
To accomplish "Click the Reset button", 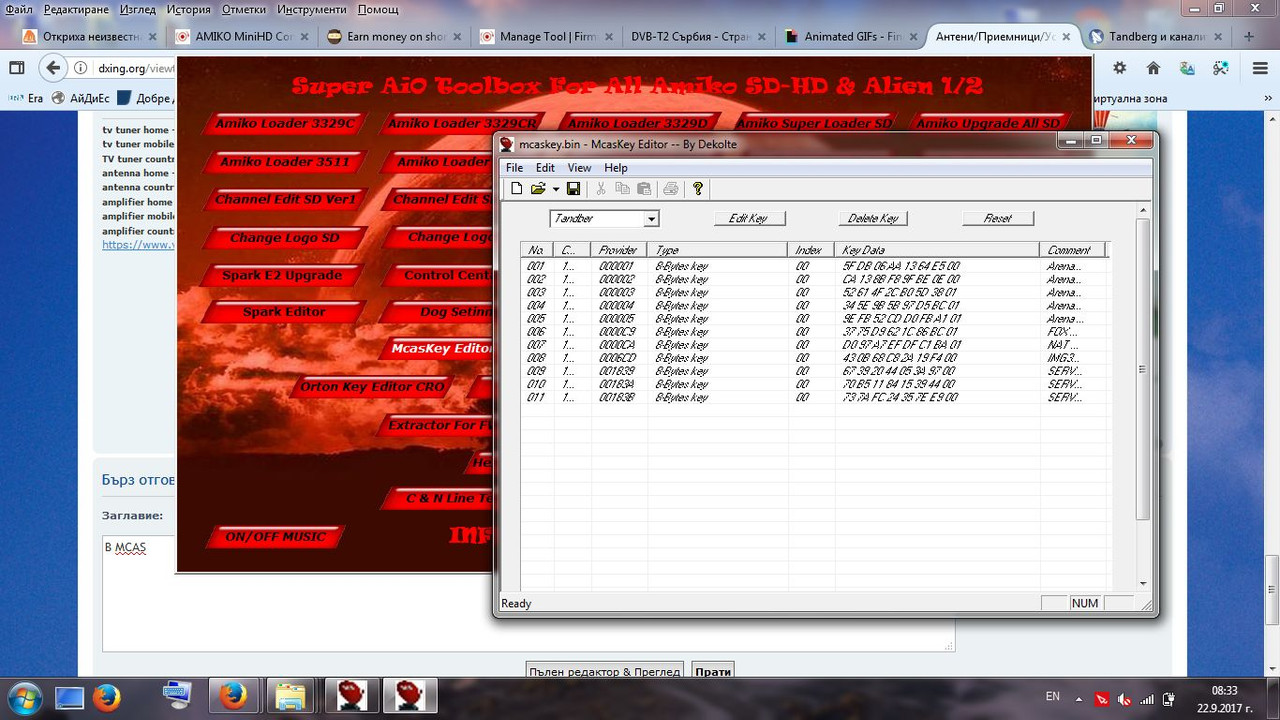I will [997, 218].
